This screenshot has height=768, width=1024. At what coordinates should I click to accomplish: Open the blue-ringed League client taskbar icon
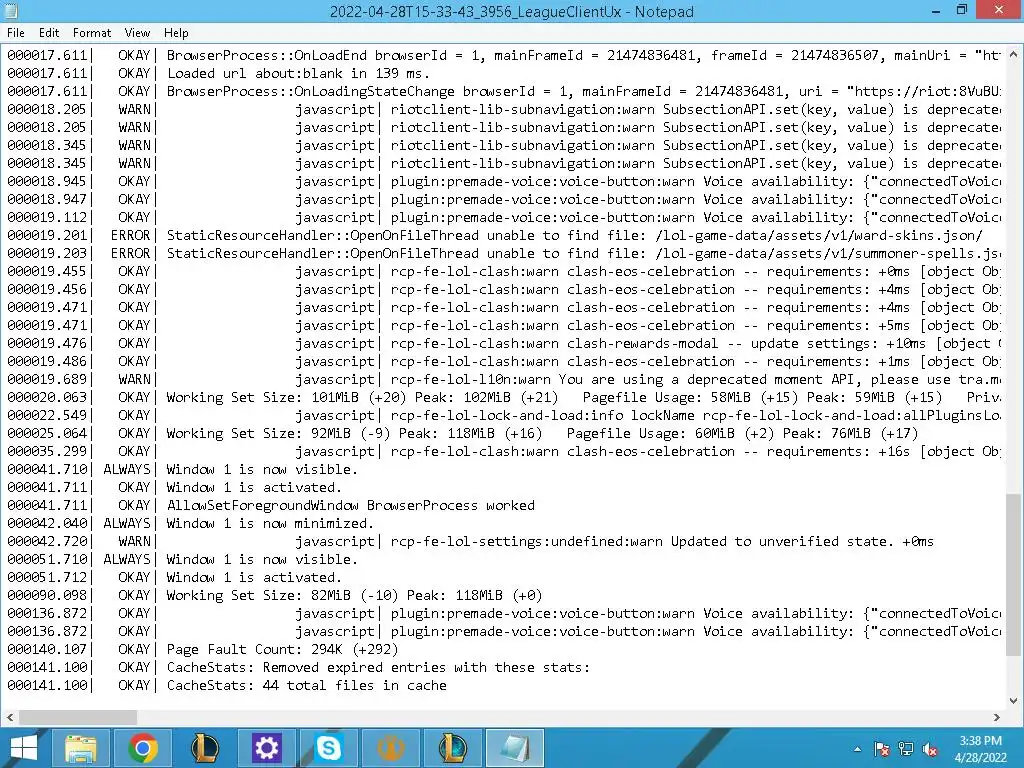click(453, 748)
